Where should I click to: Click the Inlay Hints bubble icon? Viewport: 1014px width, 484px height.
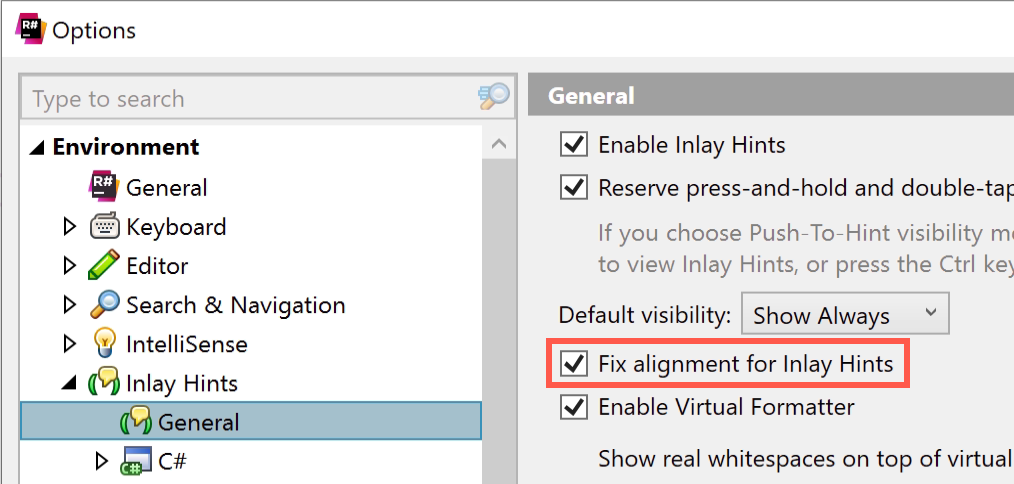(x=103, y=382)
